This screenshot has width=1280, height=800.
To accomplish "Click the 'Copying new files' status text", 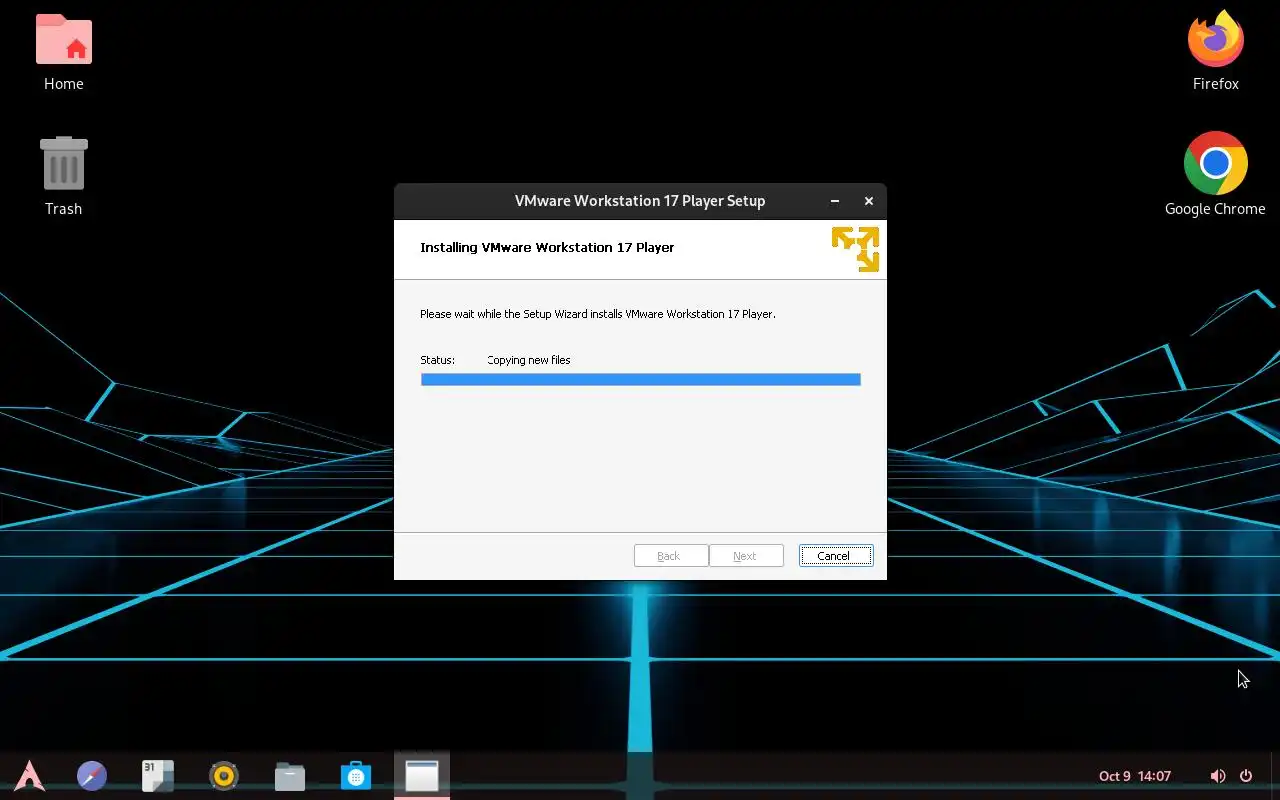I will click(529, 360).
